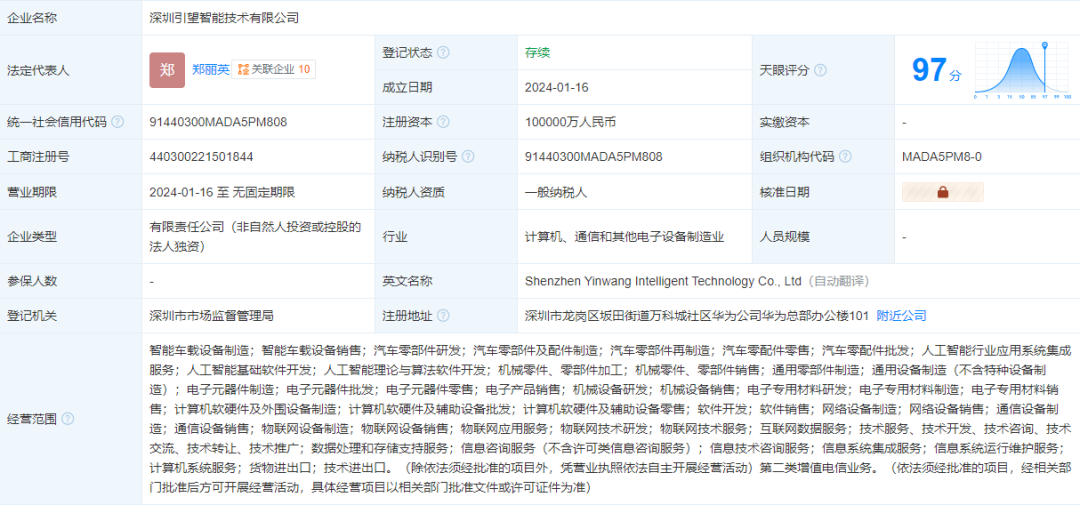Click the red 郑 avatar icon
This screenshot has width=1080, height=505.
pos(167,70)
